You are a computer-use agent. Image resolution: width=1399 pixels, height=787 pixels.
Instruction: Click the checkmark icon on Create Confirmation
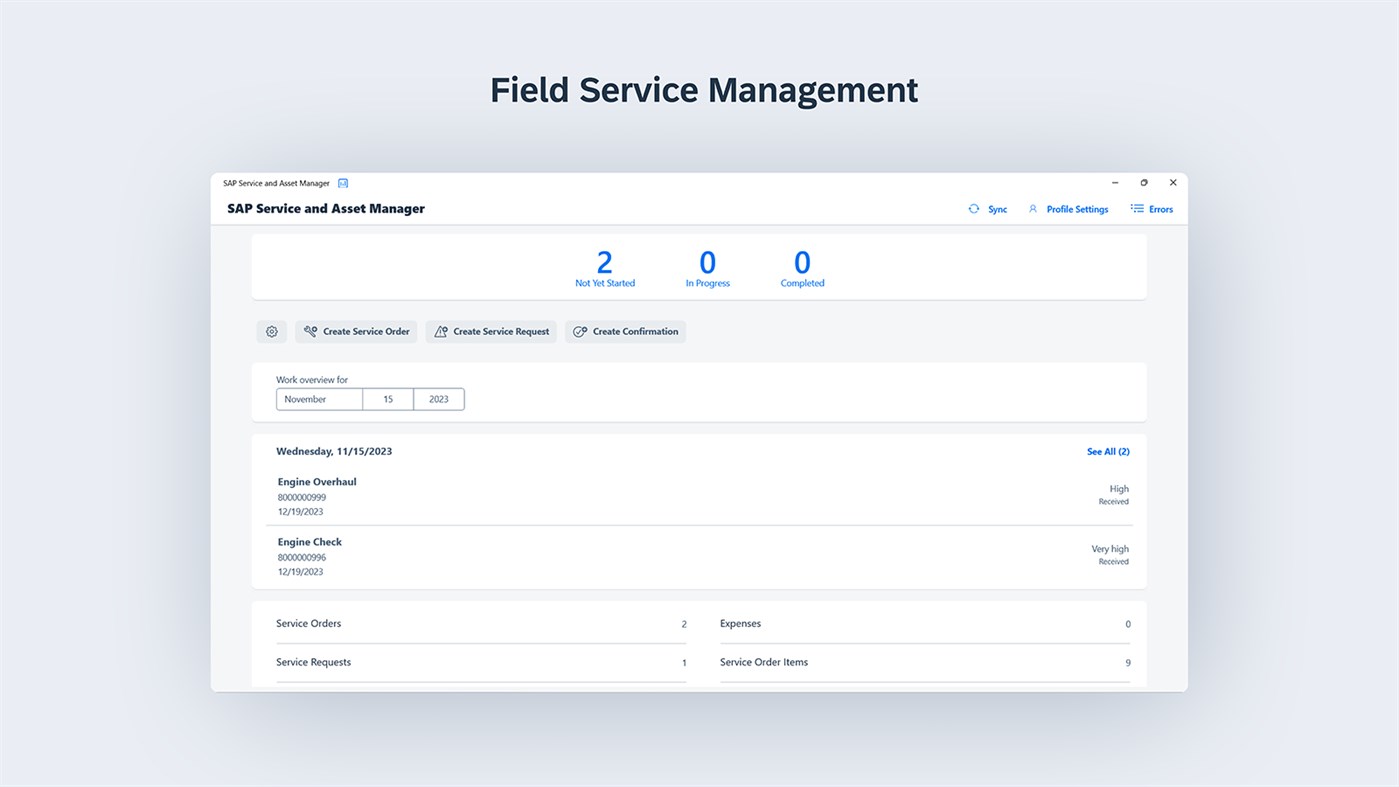(x=579, y=331)
